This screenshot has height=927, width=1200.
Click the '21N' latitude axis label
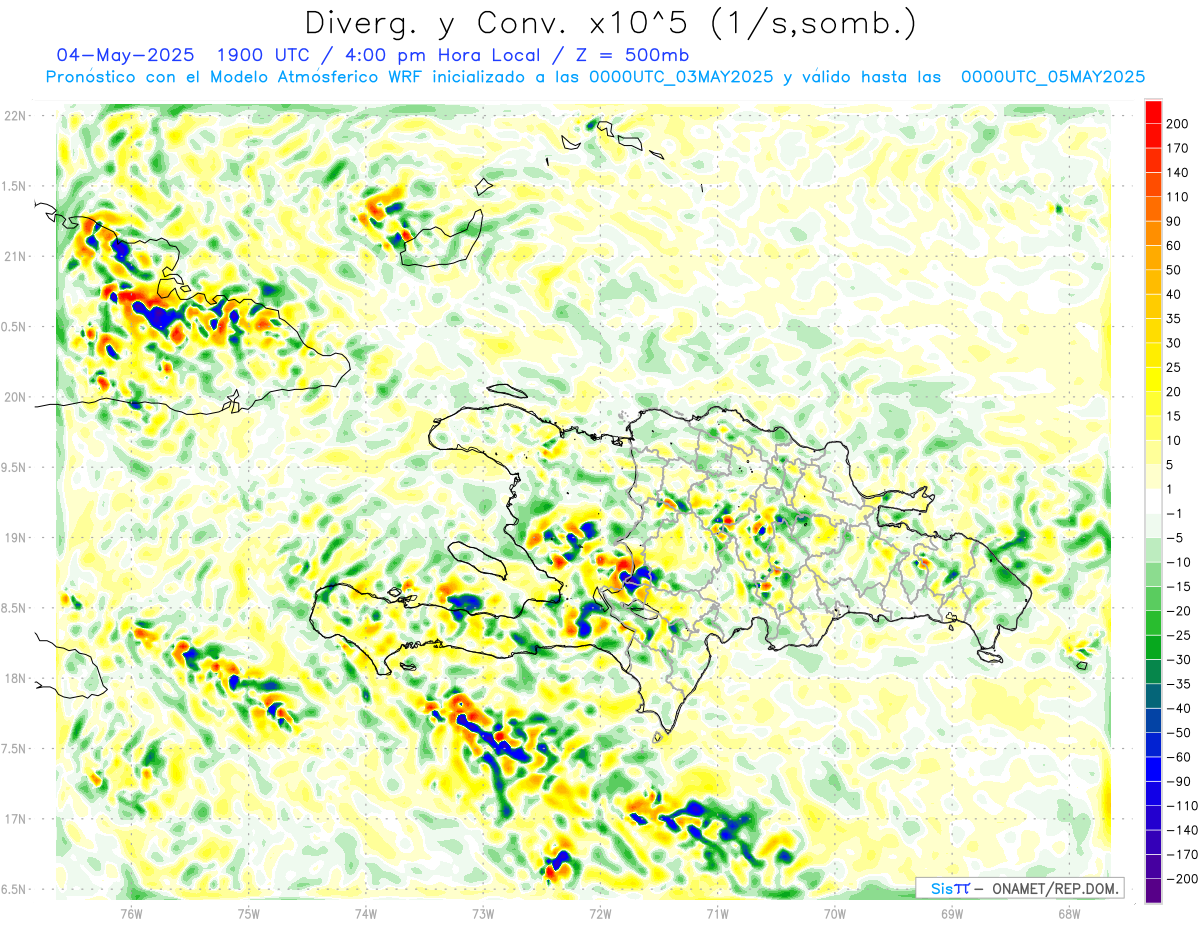pos(15,256)
